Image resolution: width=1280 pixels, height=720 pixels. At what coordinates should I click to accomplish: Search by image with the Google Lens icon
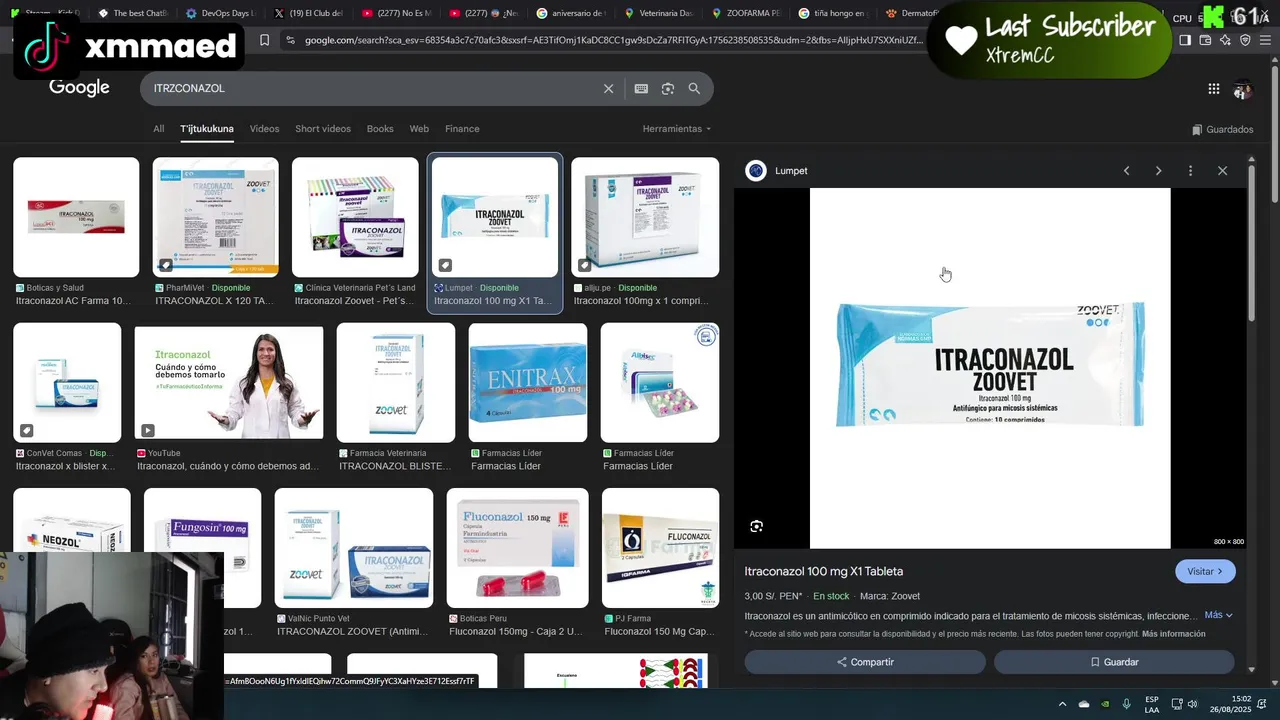[668, 89]
